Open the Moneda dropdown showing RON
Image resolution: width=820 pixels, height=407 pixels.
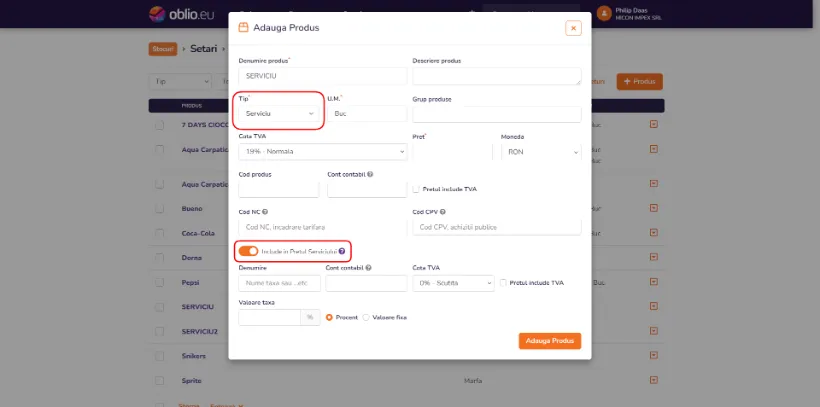pos(541,152)
